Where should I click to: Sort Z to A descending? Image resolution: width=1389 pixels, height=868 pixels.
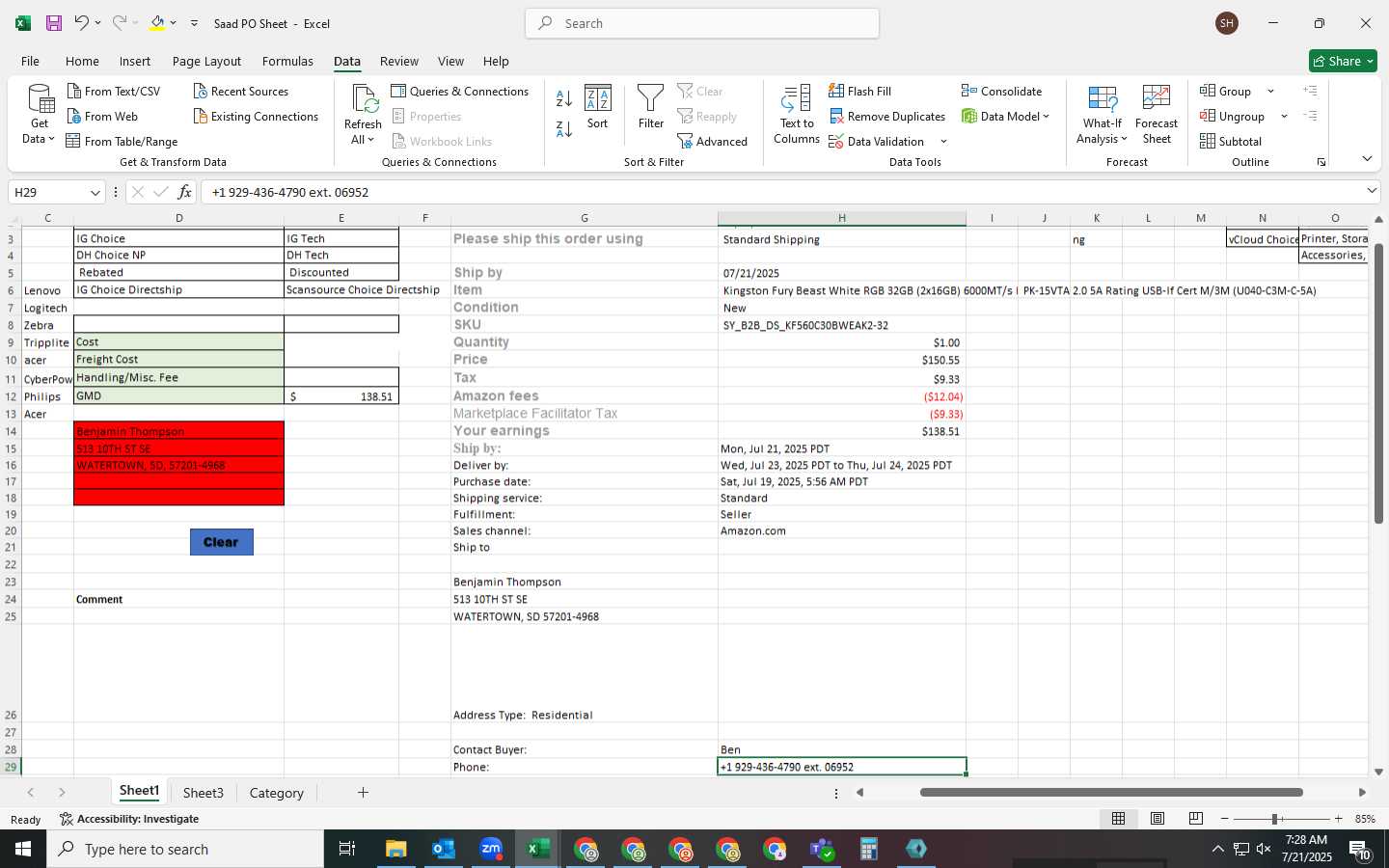[564, 127]
